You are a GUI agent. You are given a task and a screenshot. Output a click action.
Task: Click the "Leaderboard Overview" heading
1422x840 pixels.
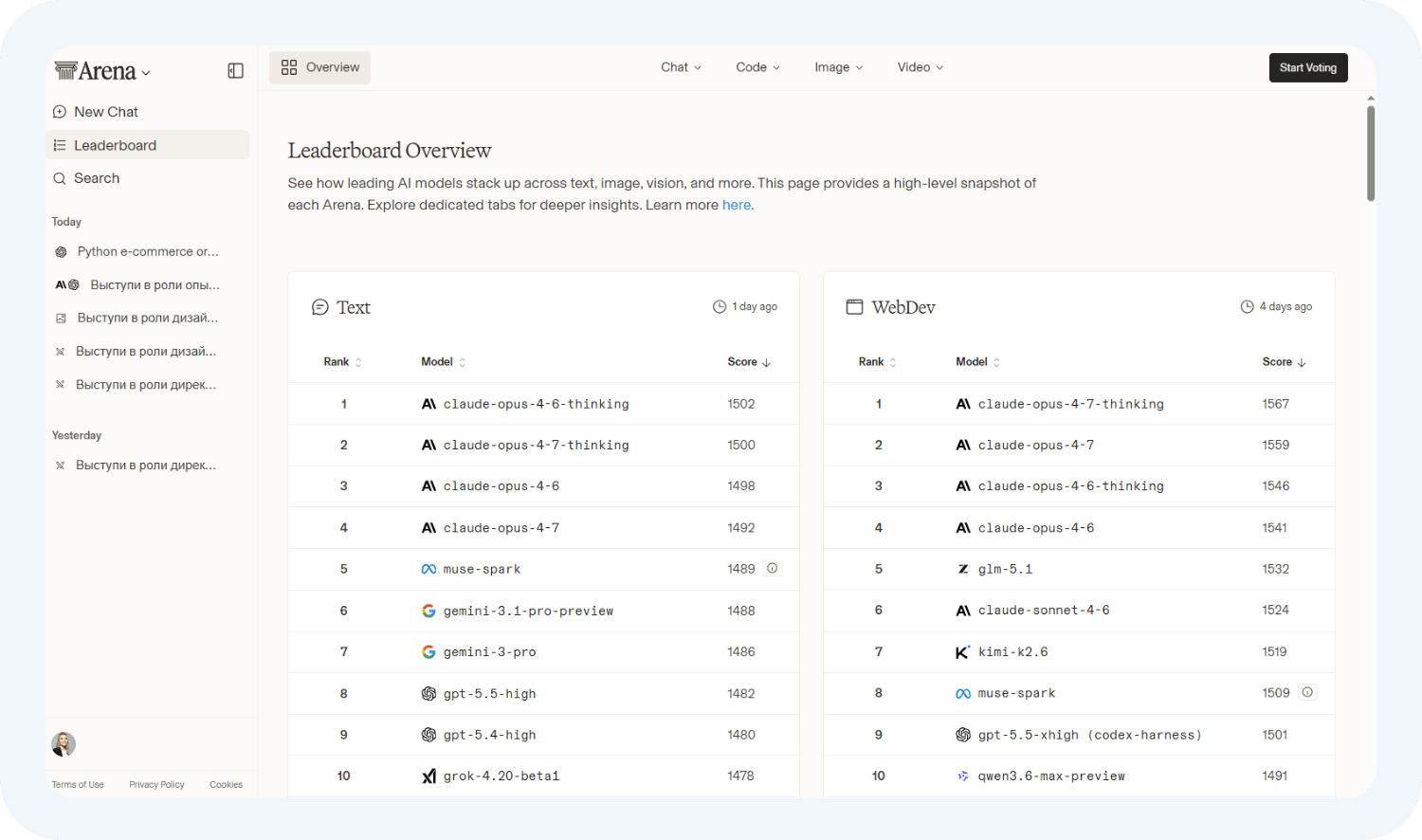390,151
